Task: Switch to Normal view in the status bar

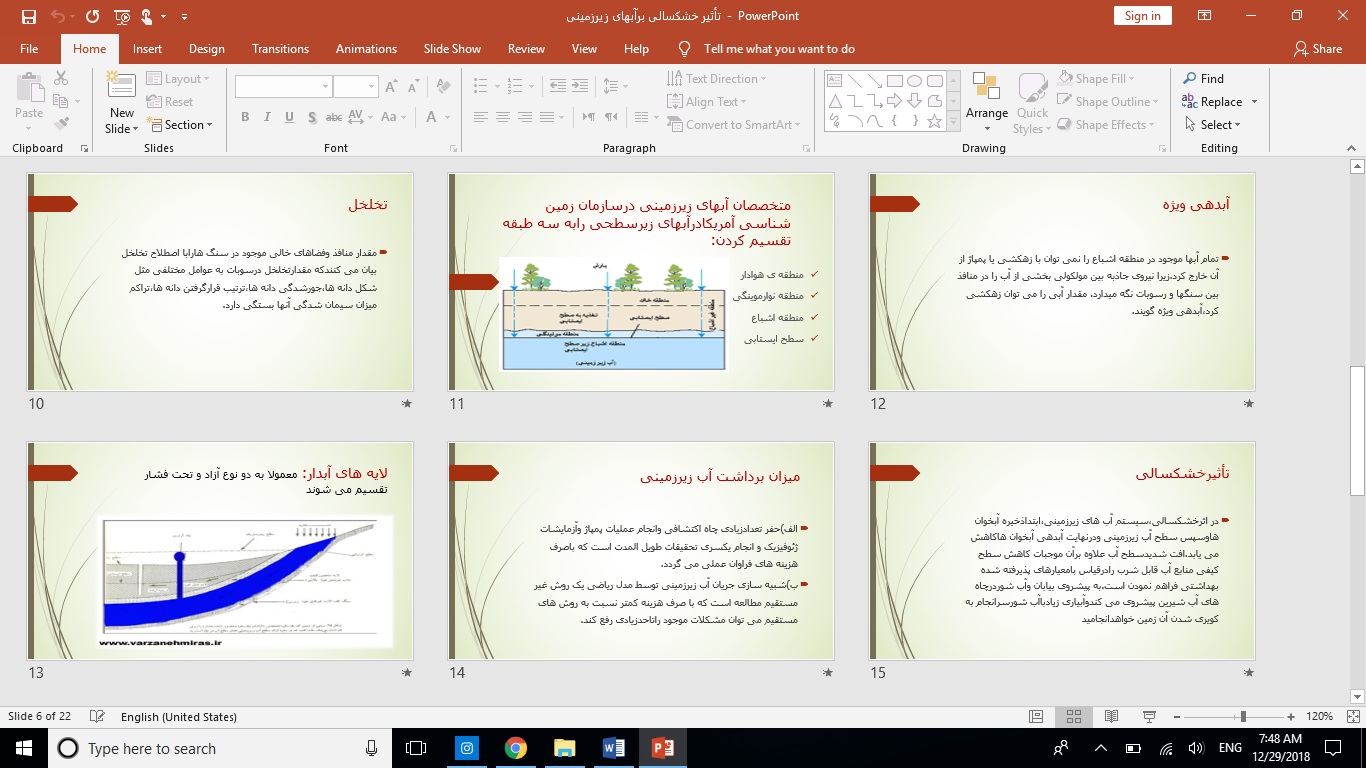Action: [1036, 717]
